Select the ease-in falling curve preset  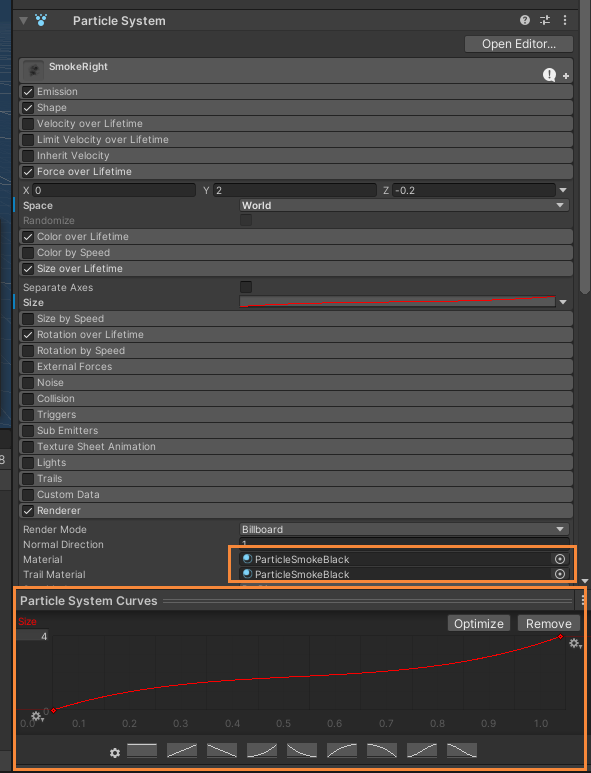click(382, 750)
